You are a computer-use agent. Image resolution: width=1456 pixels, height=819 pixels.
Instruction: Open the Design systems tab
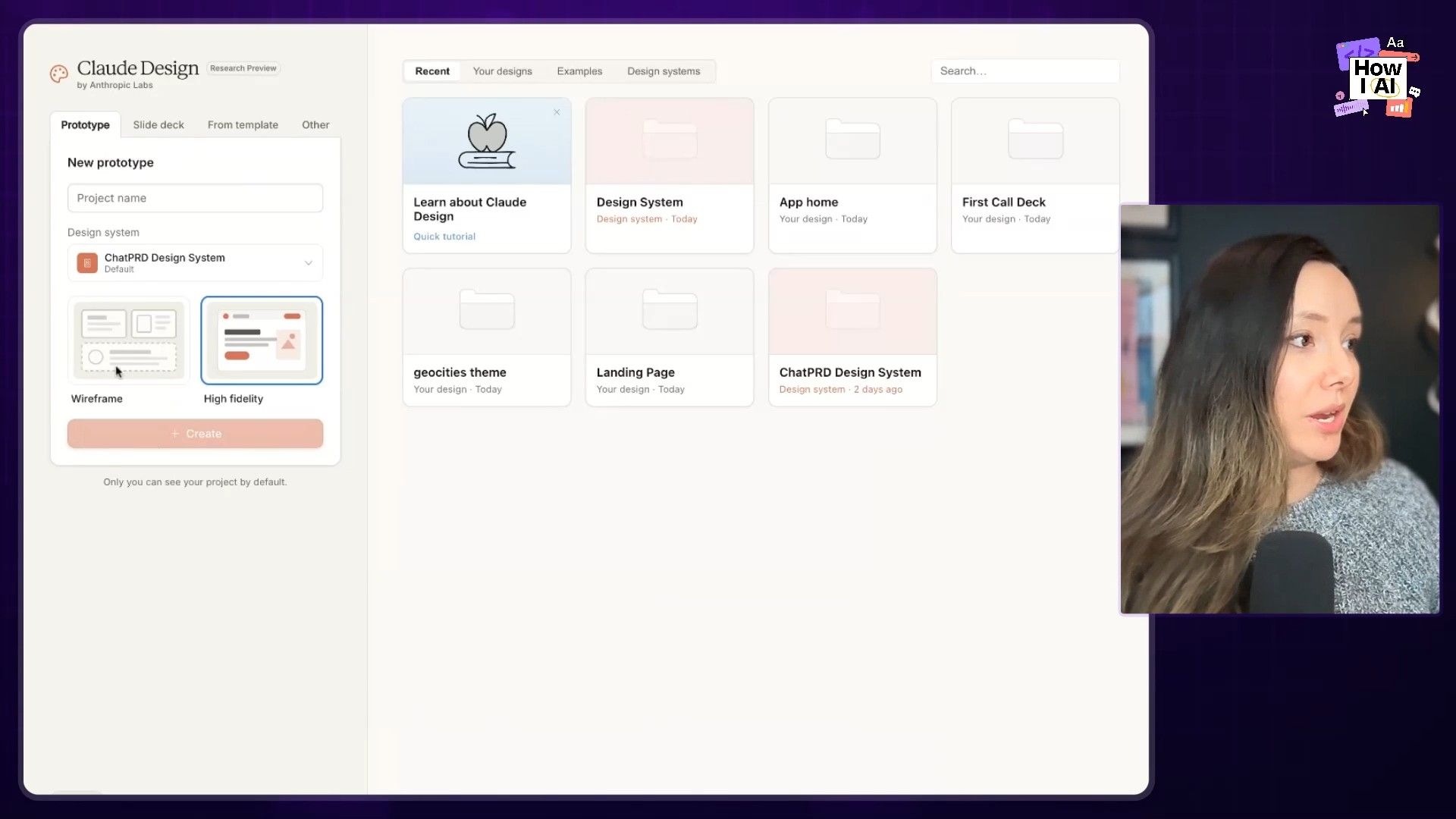pyautogui.click(x=664, y=71)
